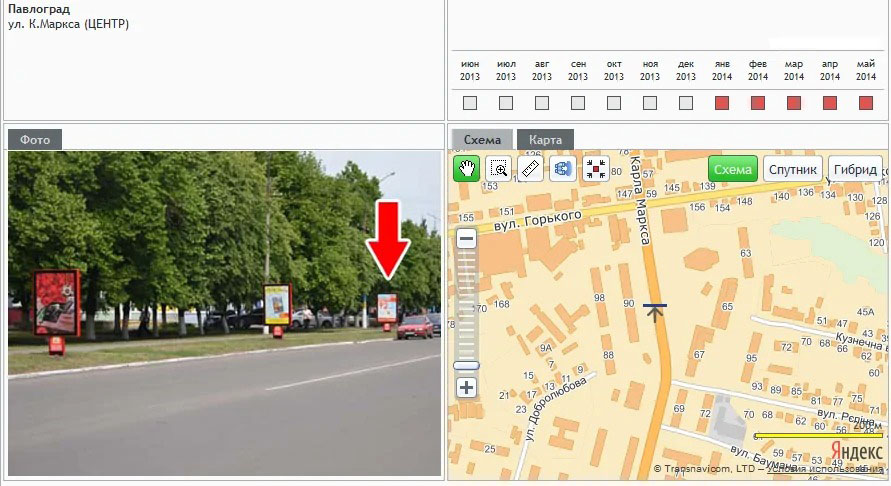Image resolution: width=891 pixels, height=486 pixels.
Task: Click the май 2014 month label
Action: pos(866,70)
